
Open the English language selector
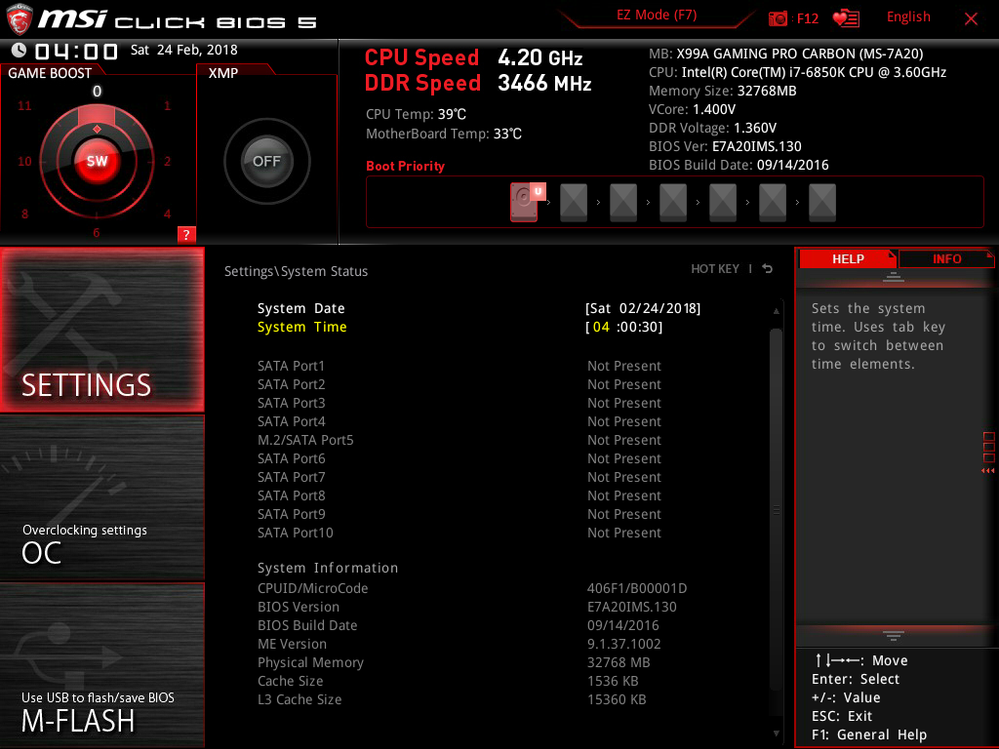click(x=908, y=16)
